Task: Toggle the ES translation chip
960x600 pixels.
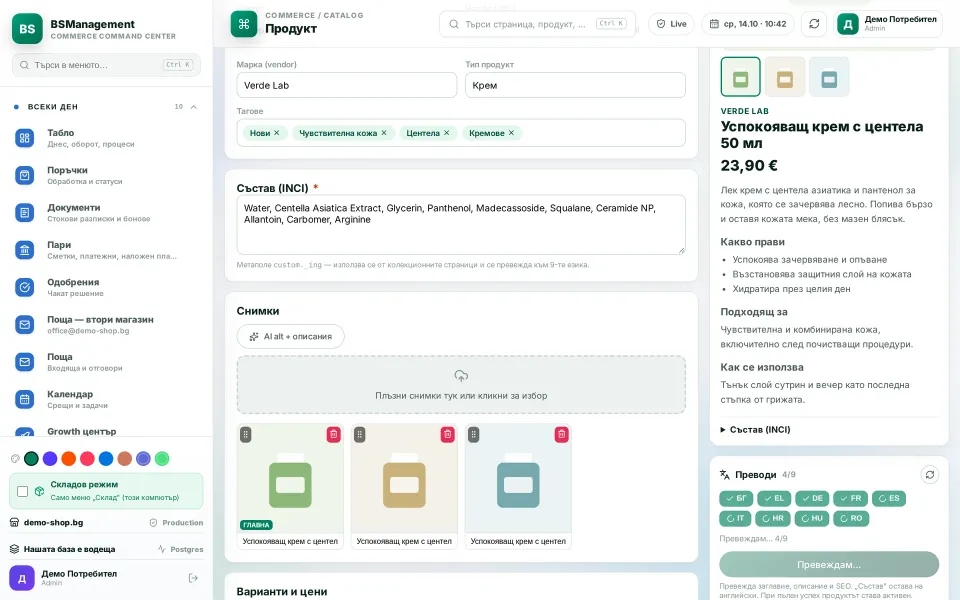Action: [888, 498]
